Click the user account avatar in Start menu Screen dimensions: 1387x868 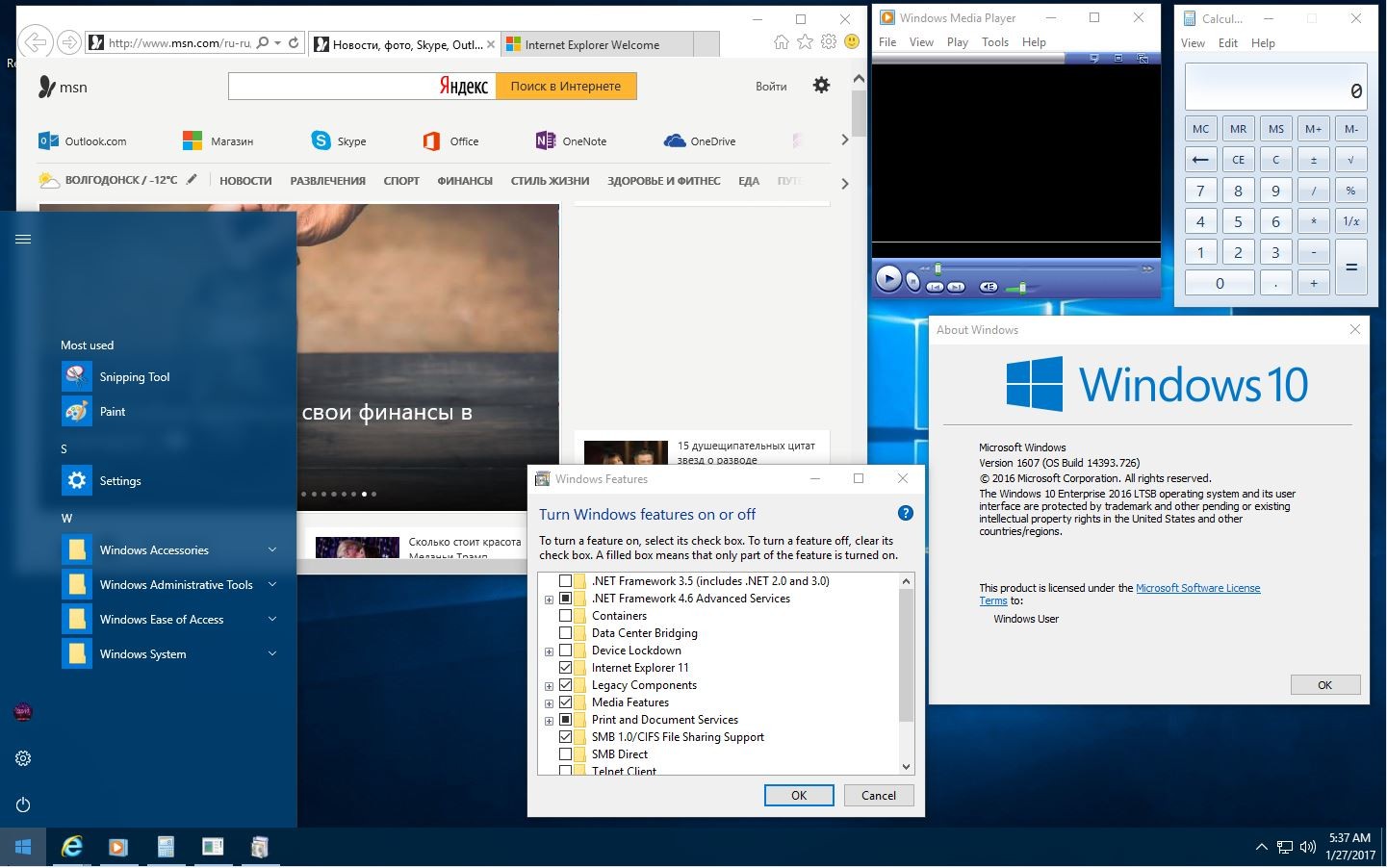(x=23, y=712)
